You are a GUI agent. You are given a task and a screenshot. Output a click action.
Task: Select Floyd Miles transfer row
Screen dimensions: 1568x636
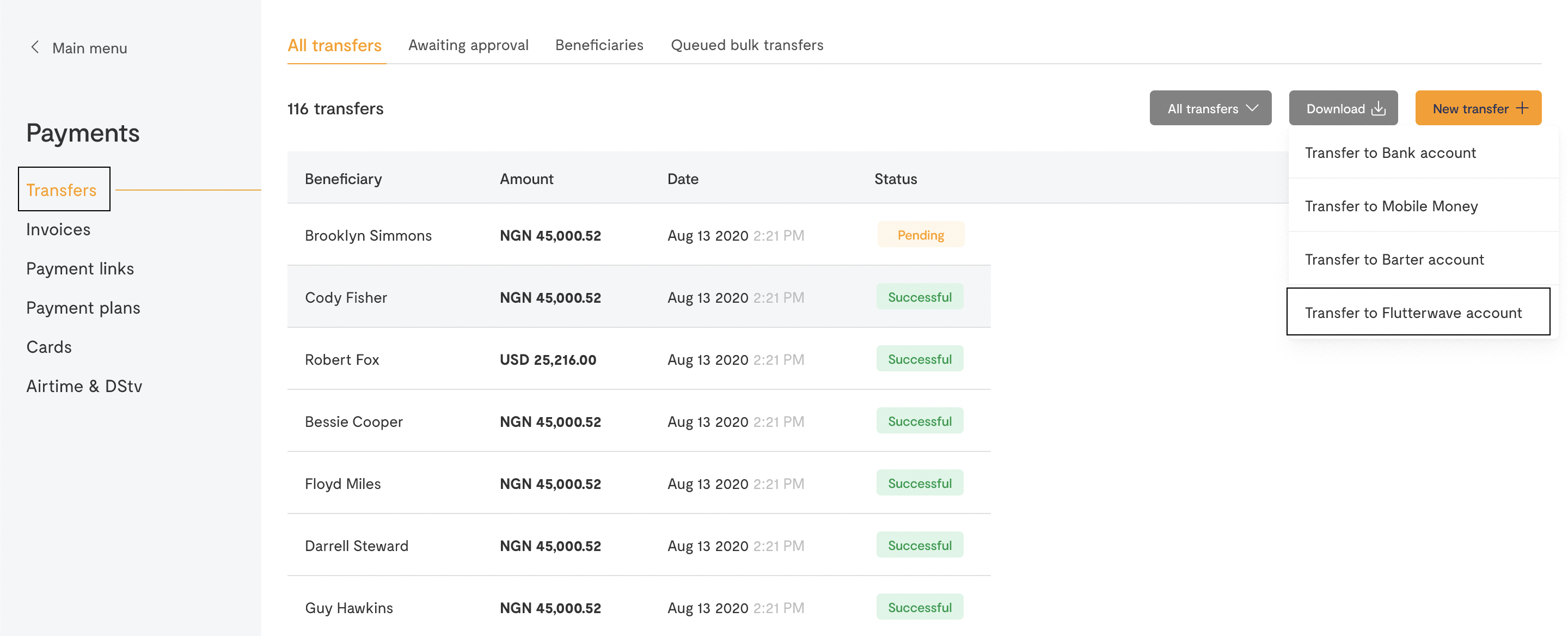639,483
